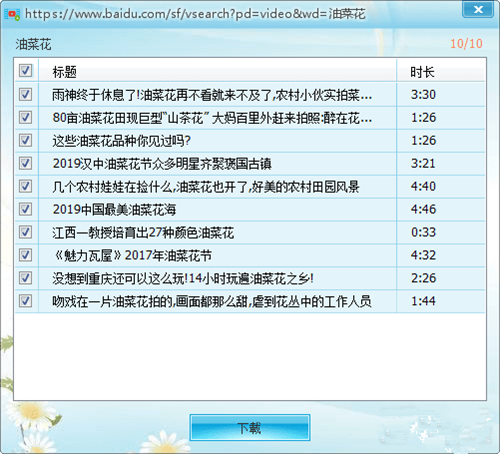This screenshot has height=454, width=500.
Task: Click the 时长 column header
Action: 422,72
